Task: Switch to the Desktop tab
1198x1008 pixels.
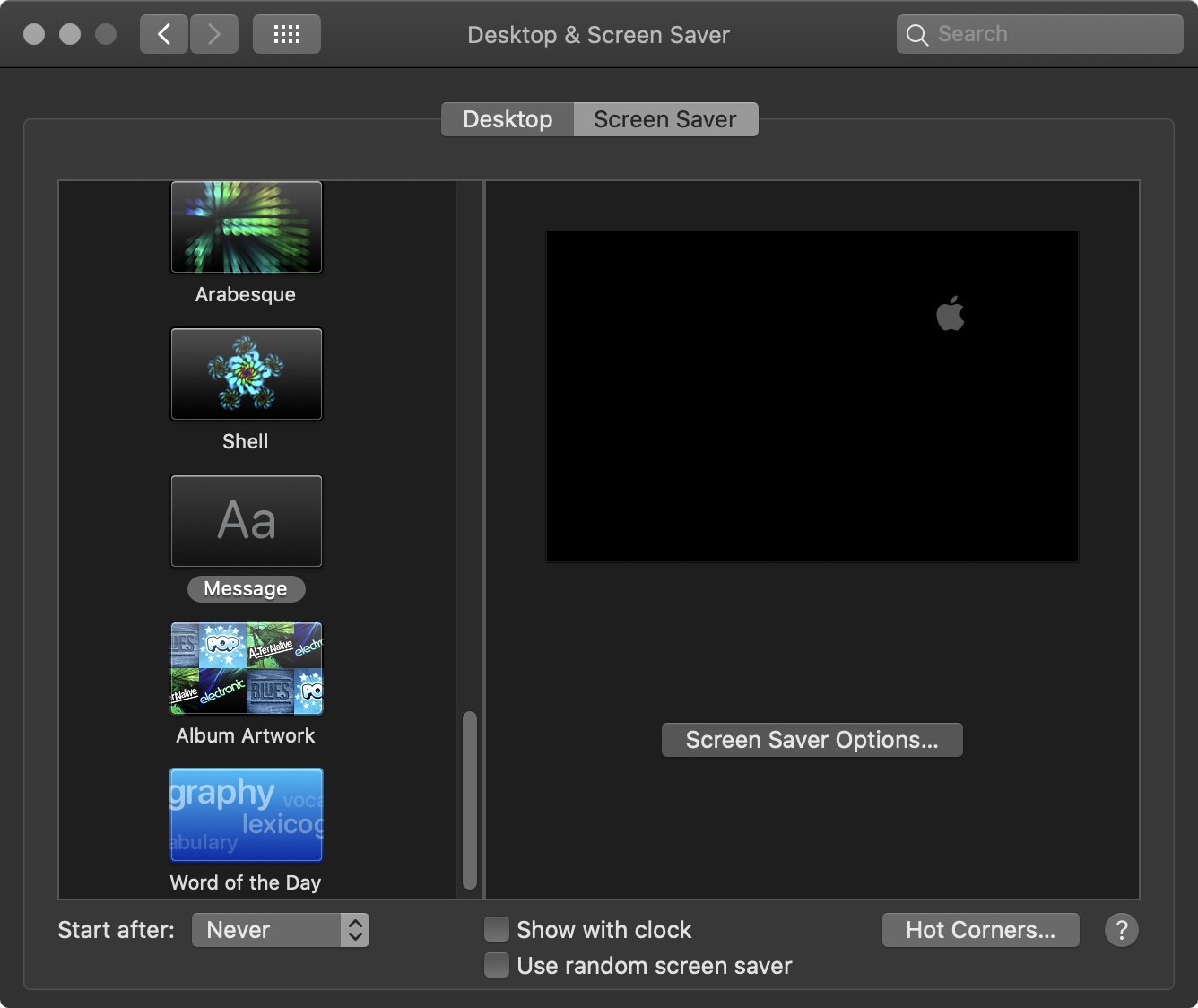Action: point(508,119)
